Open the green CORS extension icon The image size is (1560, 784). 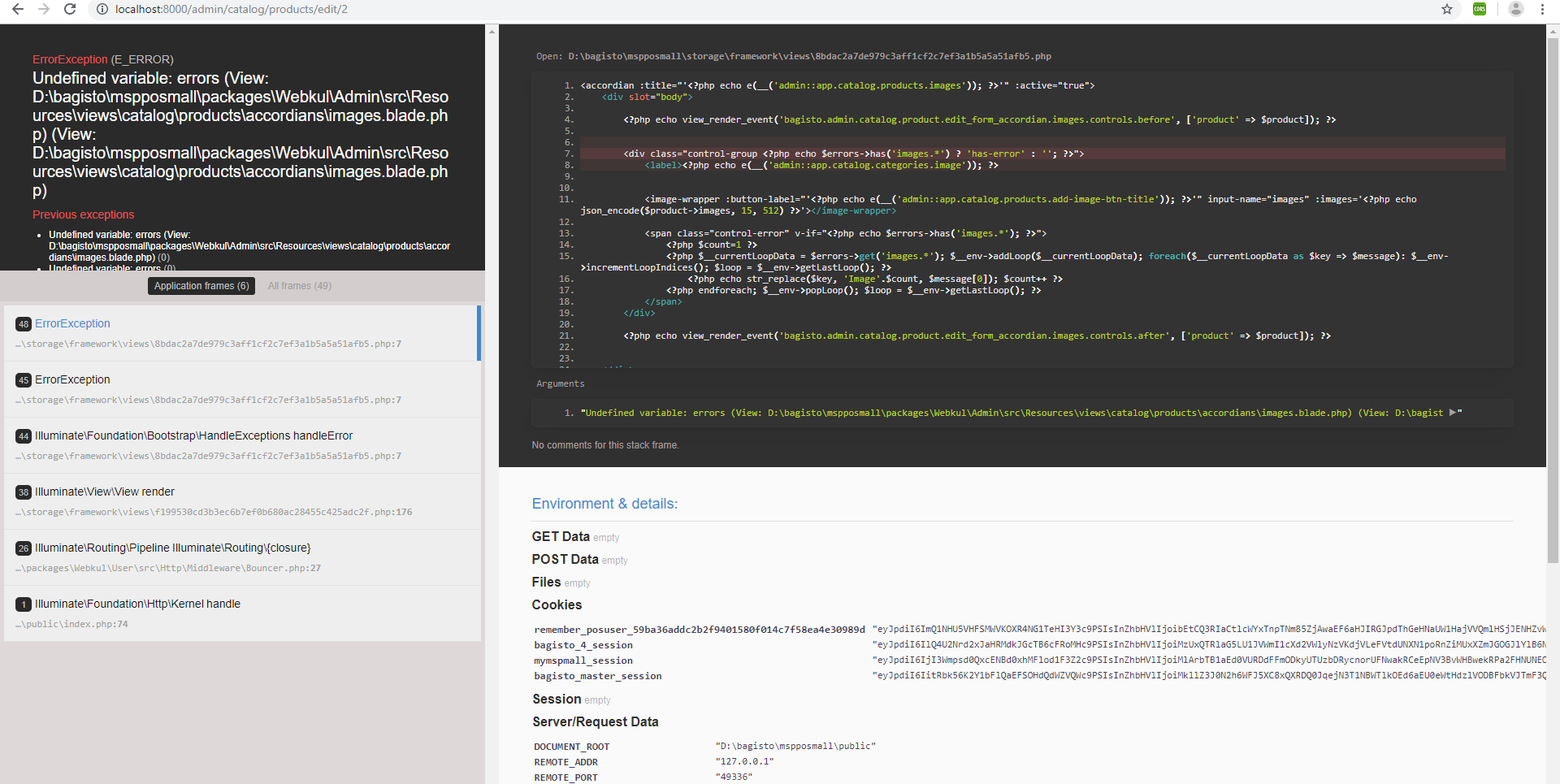(1480, 9)
